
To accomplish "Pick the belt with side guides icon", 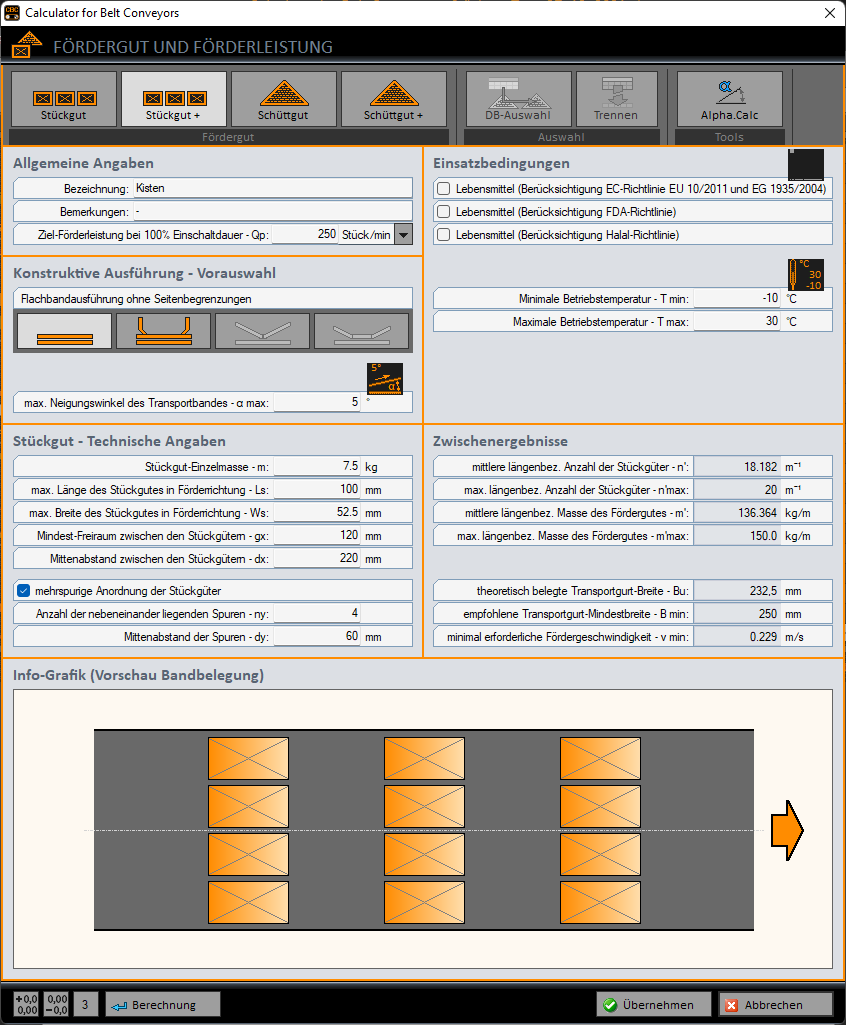I will pos(163,330).
